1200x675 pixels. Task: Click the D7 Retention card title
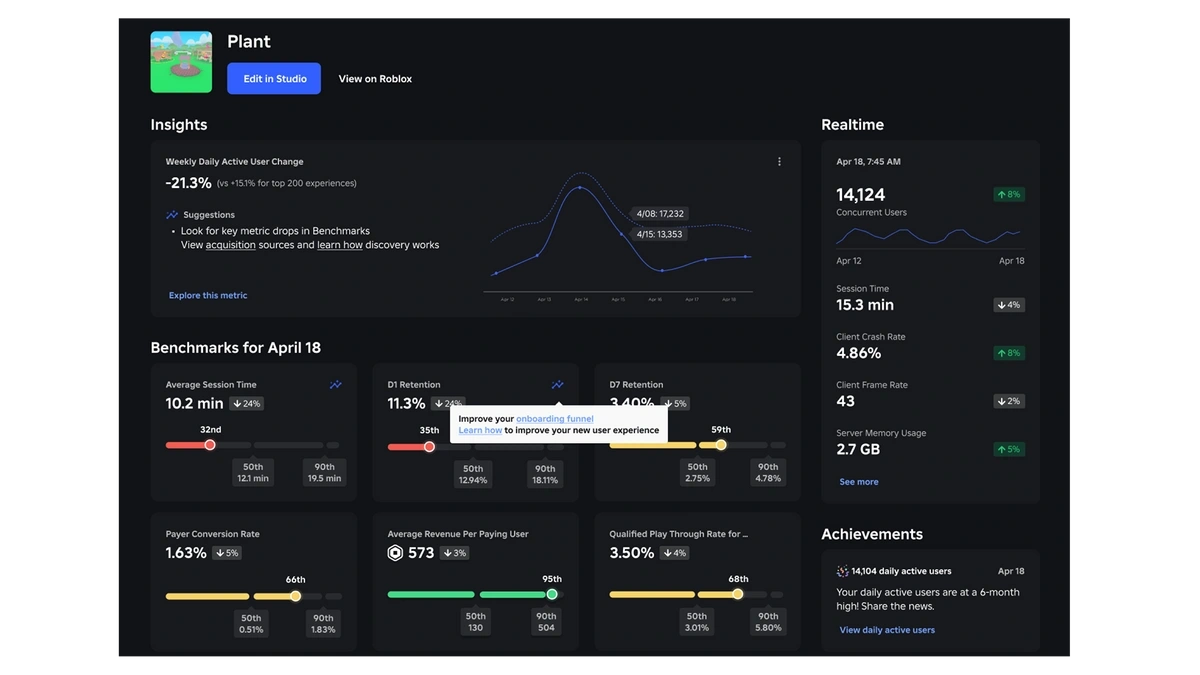[x=636, y=385]
